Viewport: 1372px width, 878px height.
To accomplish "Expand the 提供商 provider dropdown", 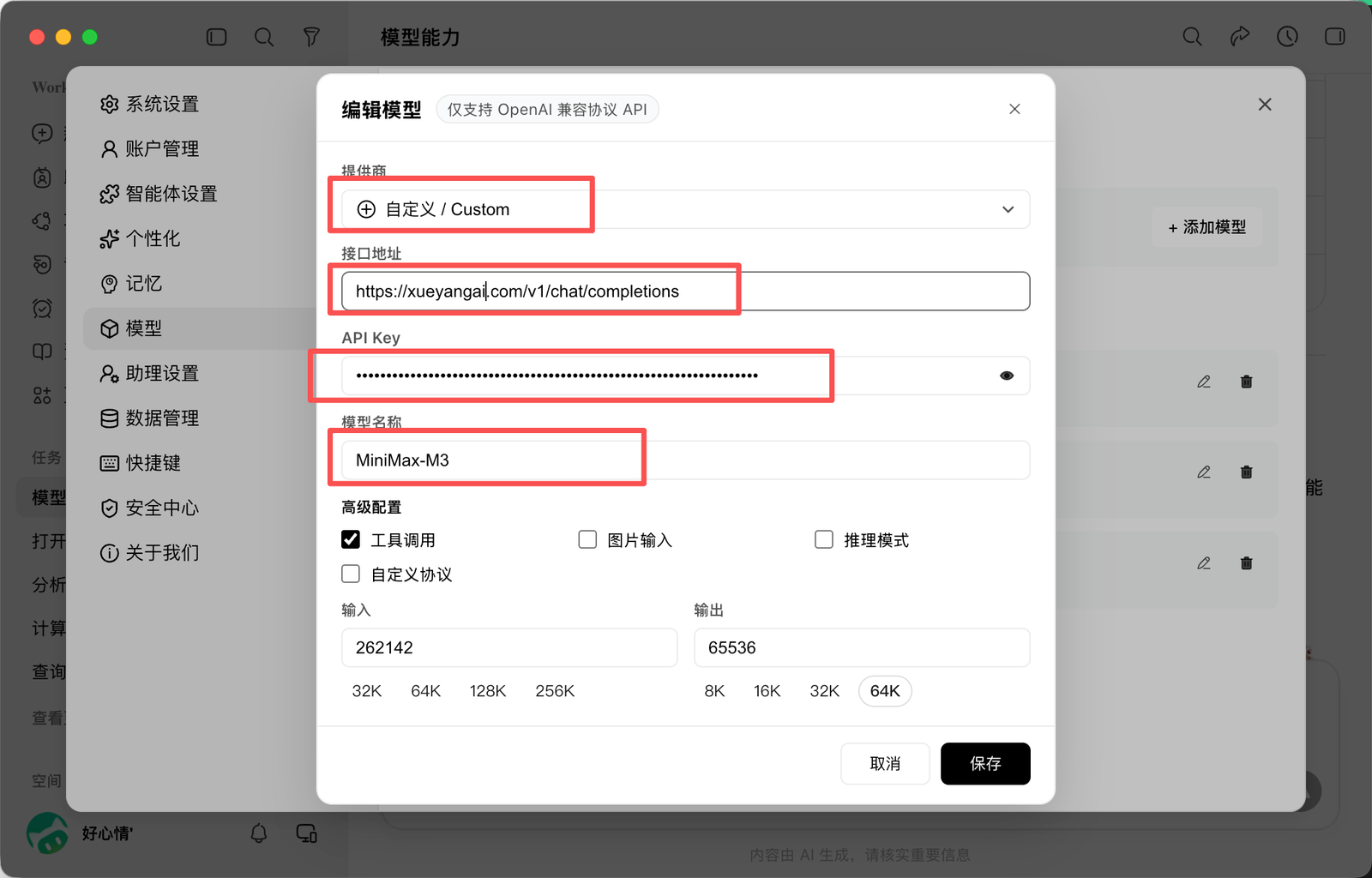I will (x=685, y=209).
